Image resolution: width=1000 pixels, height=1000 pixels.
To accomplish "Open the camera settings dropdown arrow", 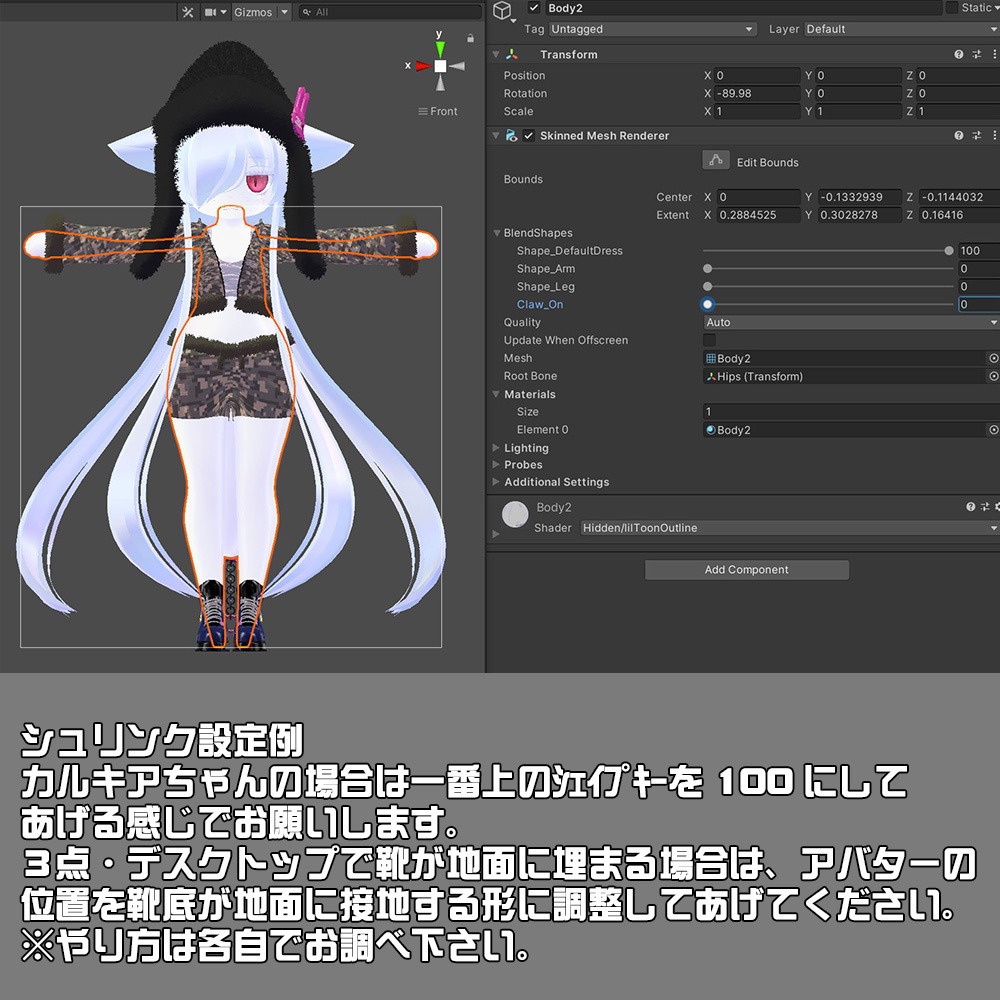I will click(224, 12).
